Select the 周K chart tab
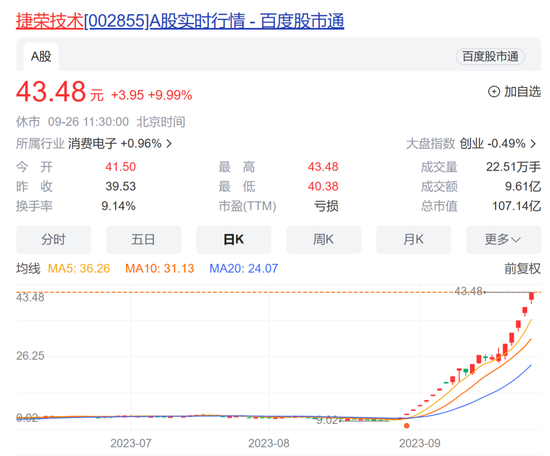550x456 pixels. pyautogui.click(x=323, y=240)
